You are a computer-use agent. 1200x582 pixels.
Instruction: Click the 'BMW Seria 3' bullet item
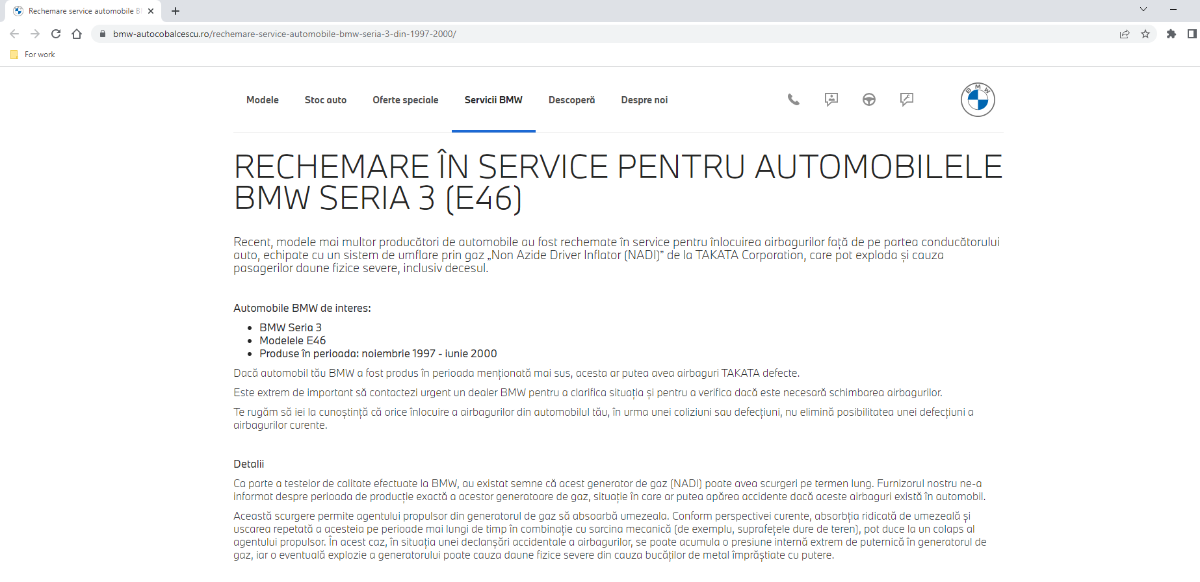tap(290, 327)
